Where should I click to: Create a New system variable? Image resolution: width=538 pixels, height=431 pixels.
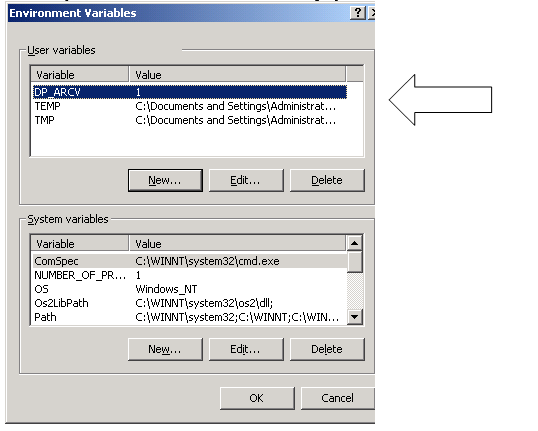pyautogui.click(x=165, y=349)
